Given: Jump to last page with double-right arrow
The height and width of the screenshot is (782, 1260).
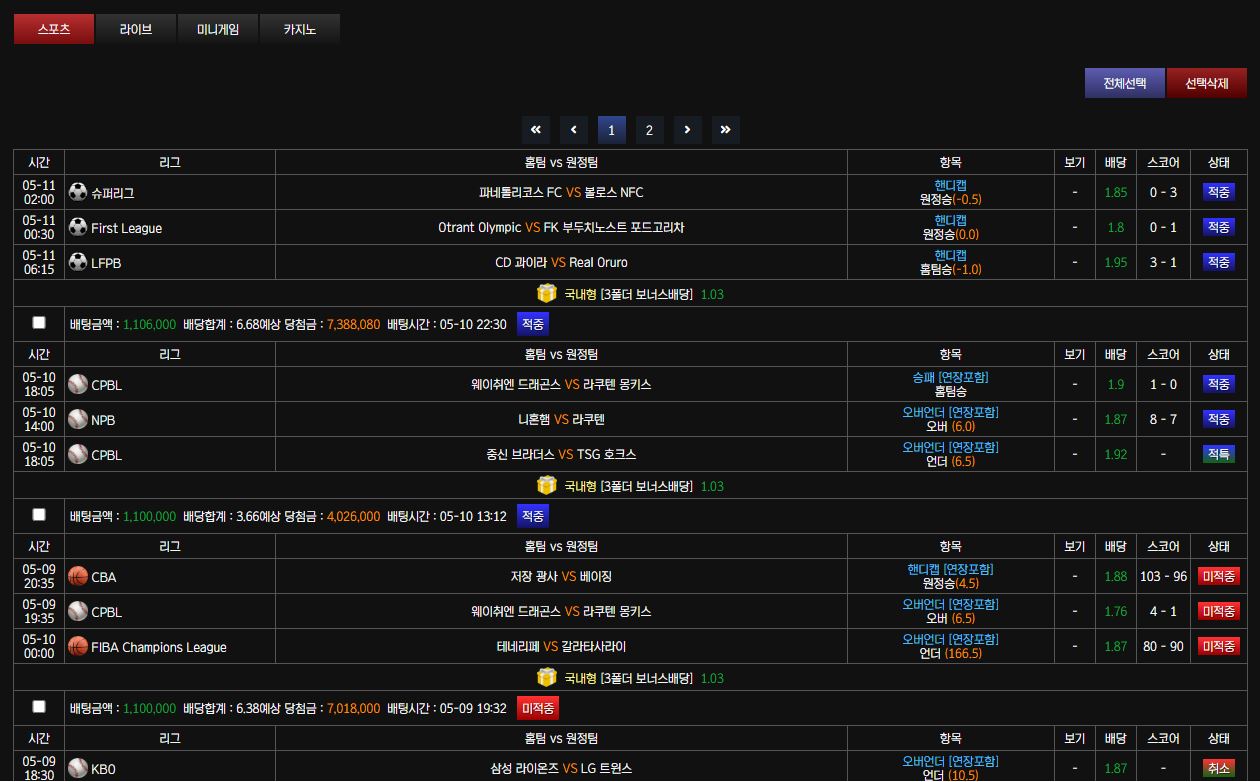Looking at the screenshot, I should [x=725, y=130].
